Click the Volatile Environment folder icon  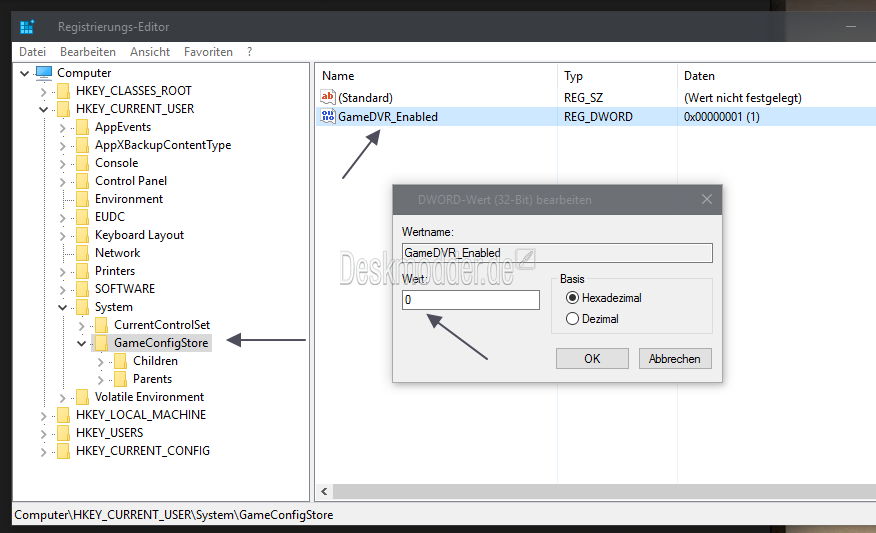pyautogui.click(x=83, y=397)
